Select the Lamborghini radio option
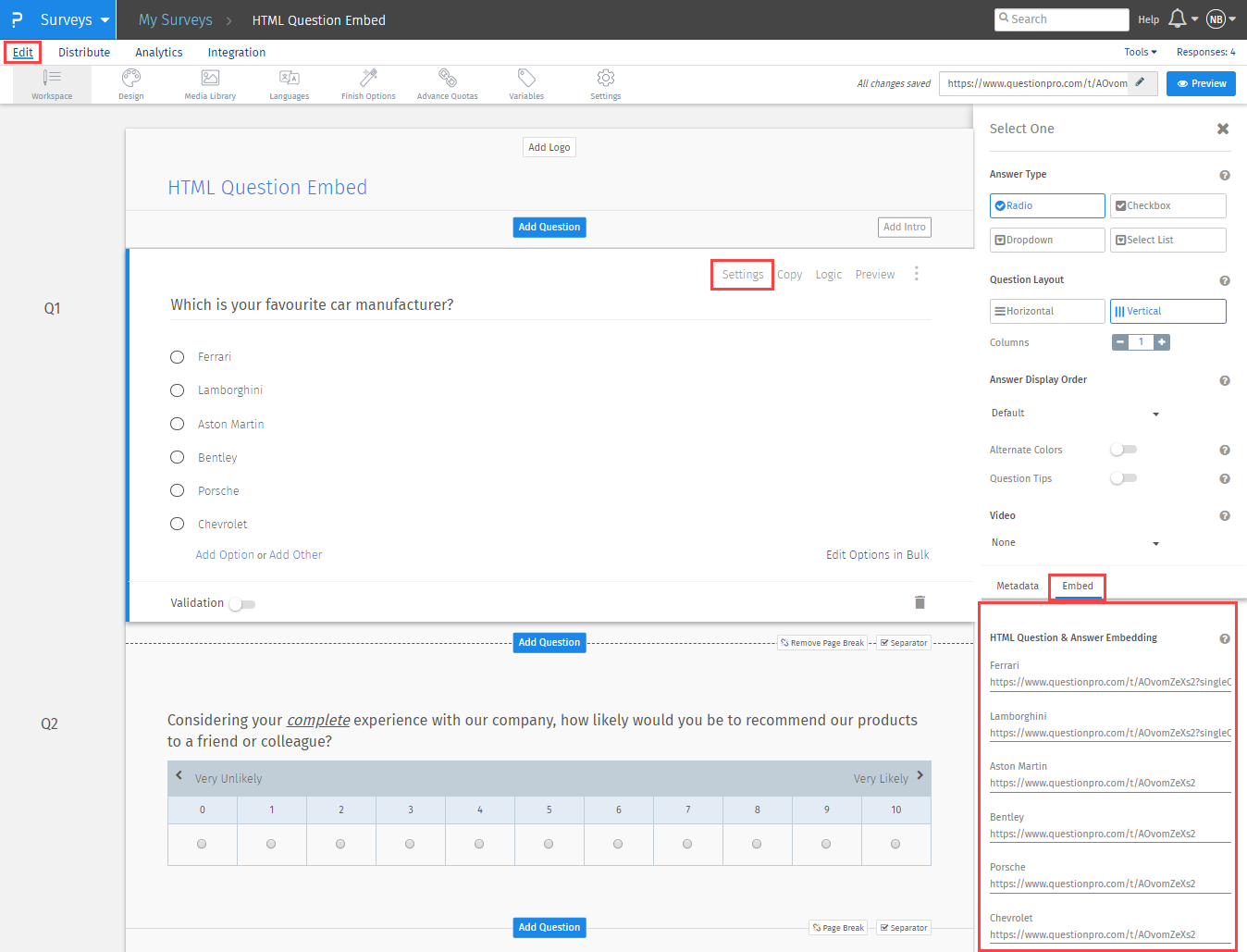The width and height of the screenshot is (1247, 952). (x=178, y=390)
